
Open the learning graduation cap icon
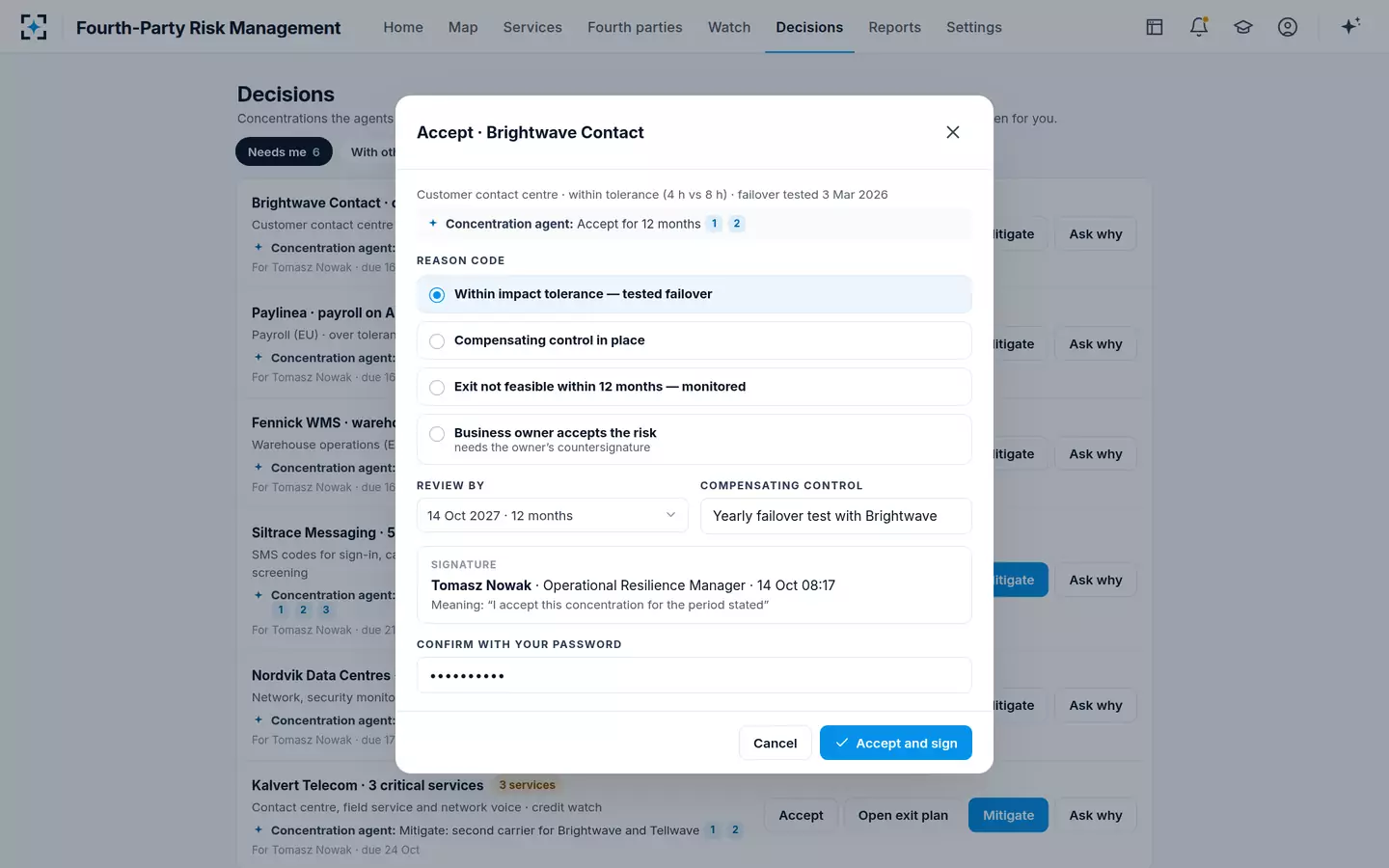[1243, 27]
